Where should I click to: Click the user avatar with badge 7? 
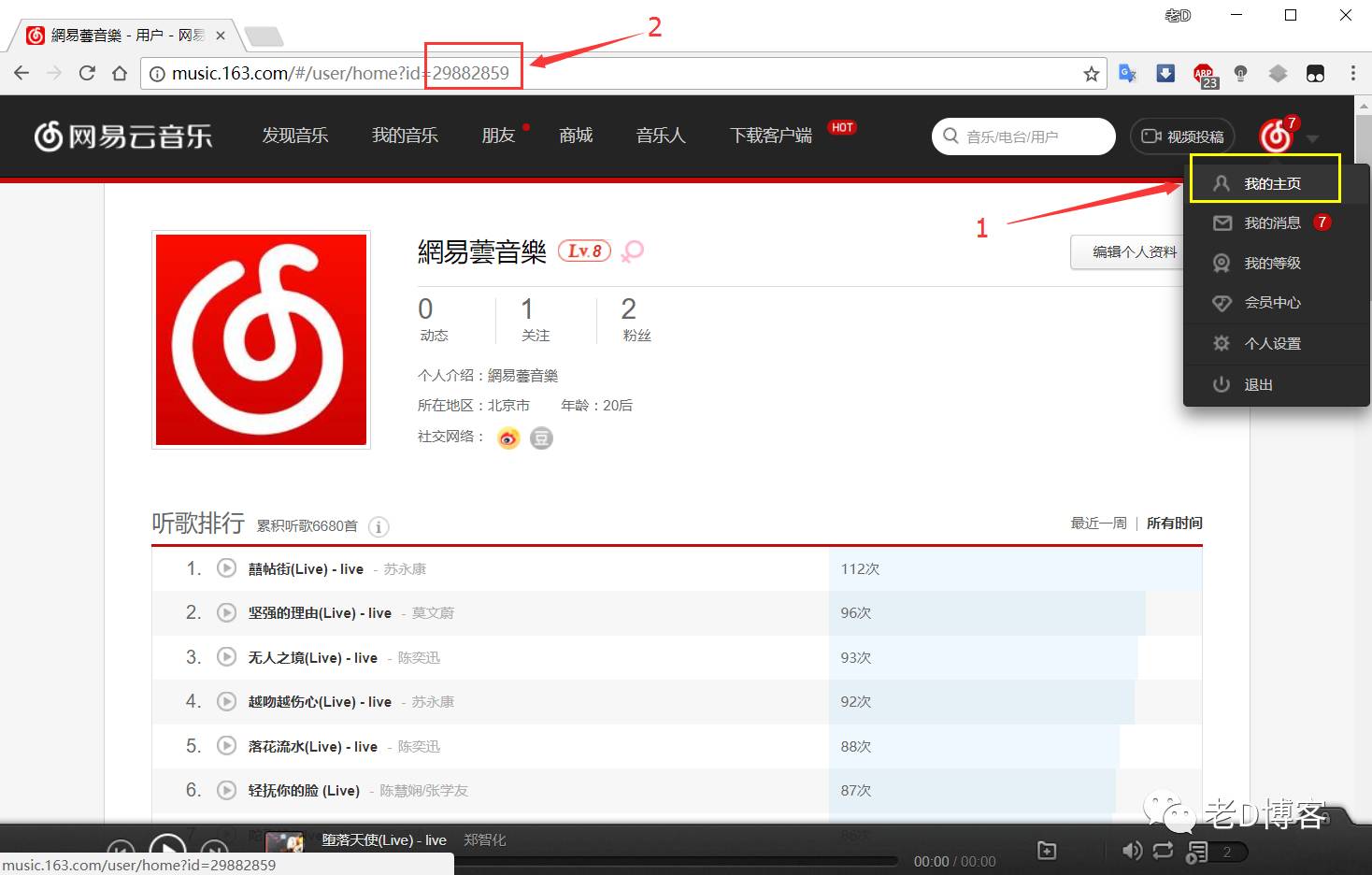(x=1277, y=136)
